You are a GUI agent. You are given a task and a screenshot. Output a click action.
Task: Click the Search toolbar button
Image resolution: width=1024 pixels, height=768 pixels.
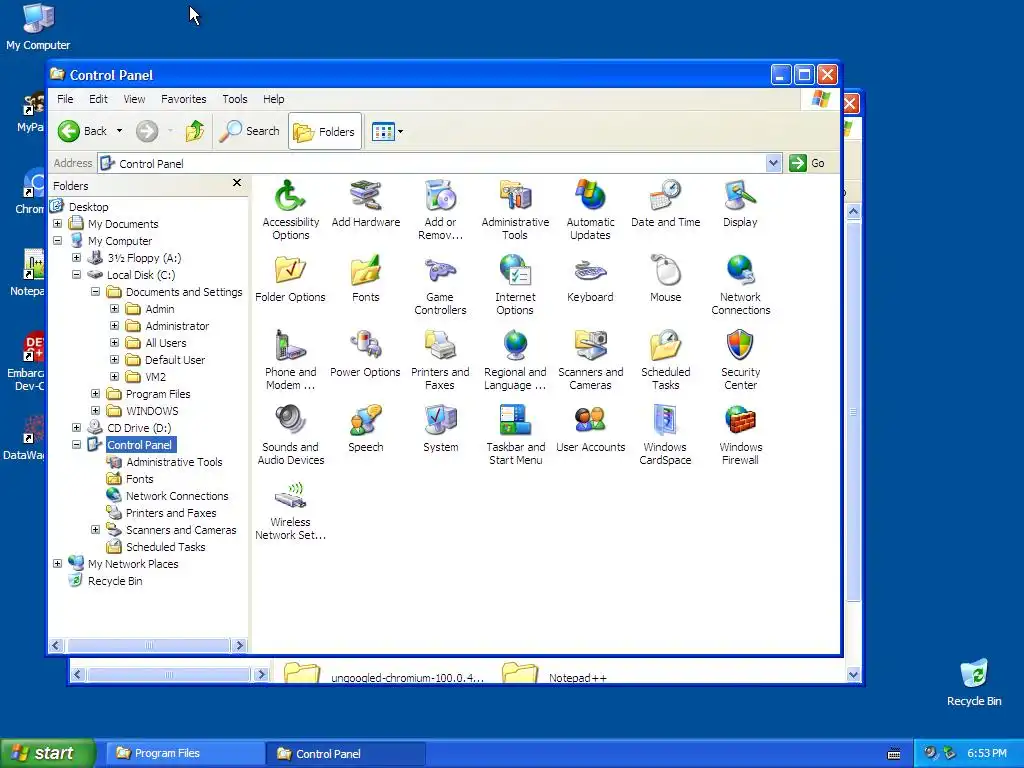pyautogui.click(x=249, y=131)
